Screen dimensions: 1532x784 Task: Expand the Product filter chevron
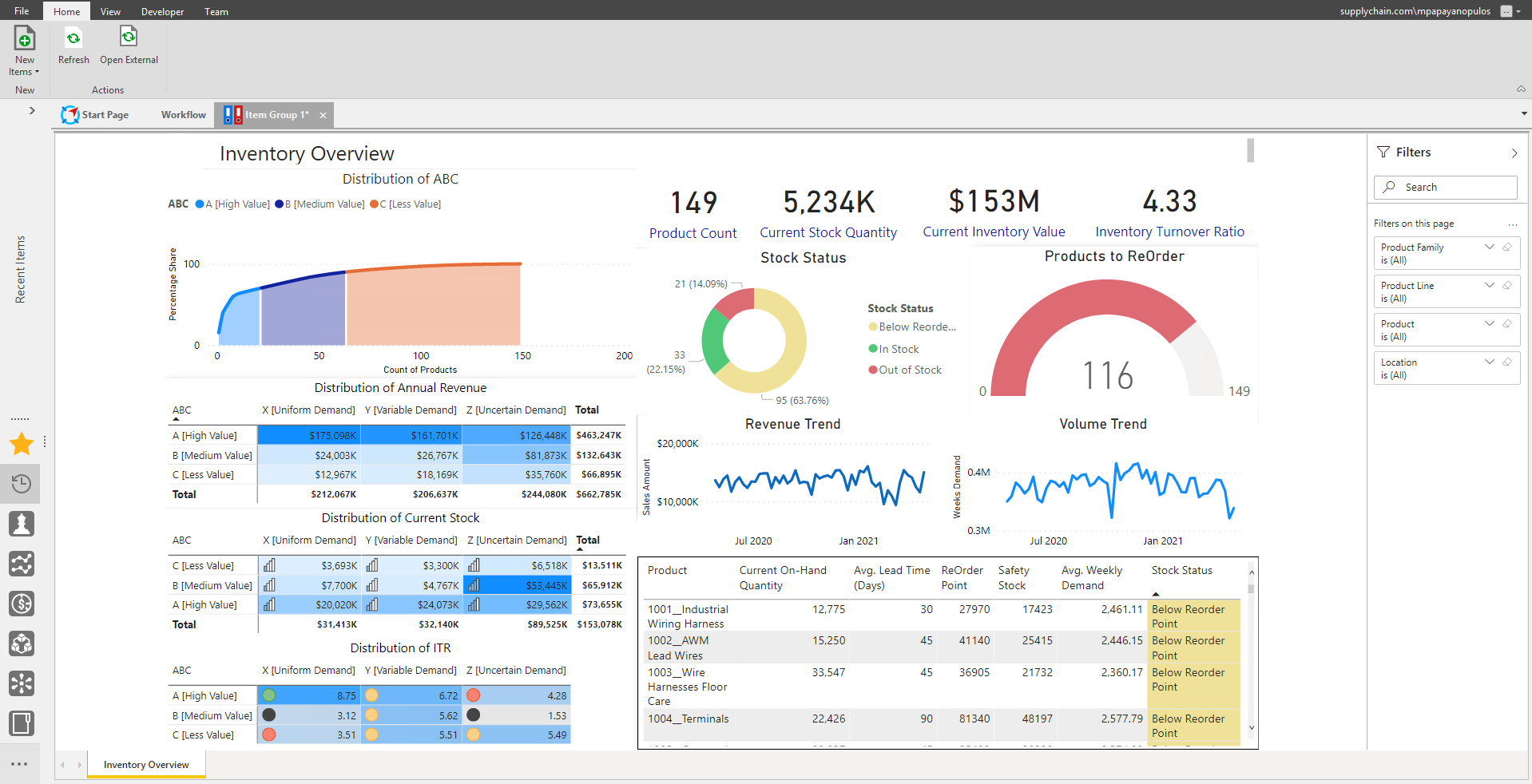(1490, 323)
